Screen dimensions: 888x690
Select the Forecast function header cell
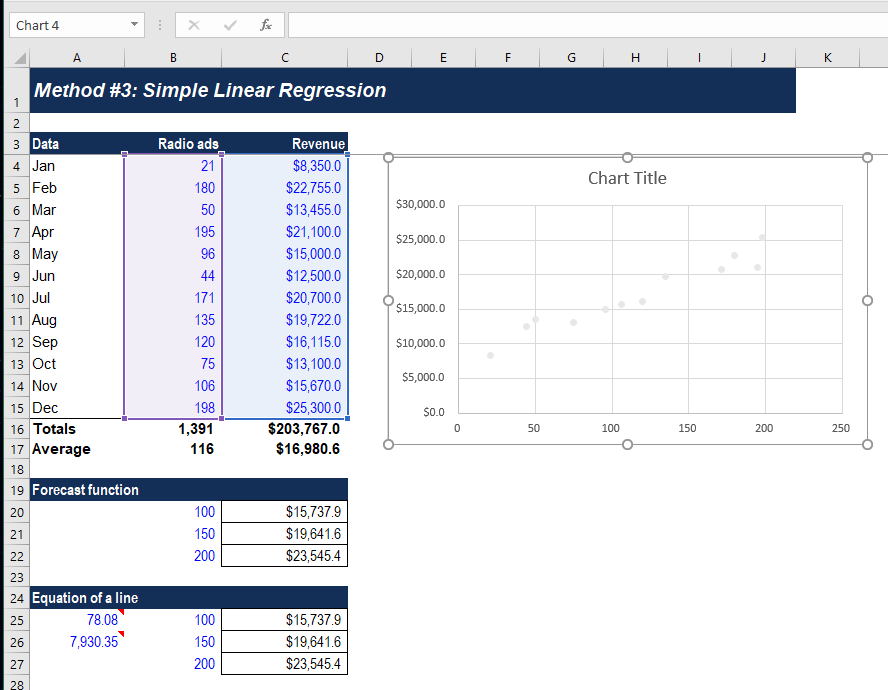click(188, 490)
